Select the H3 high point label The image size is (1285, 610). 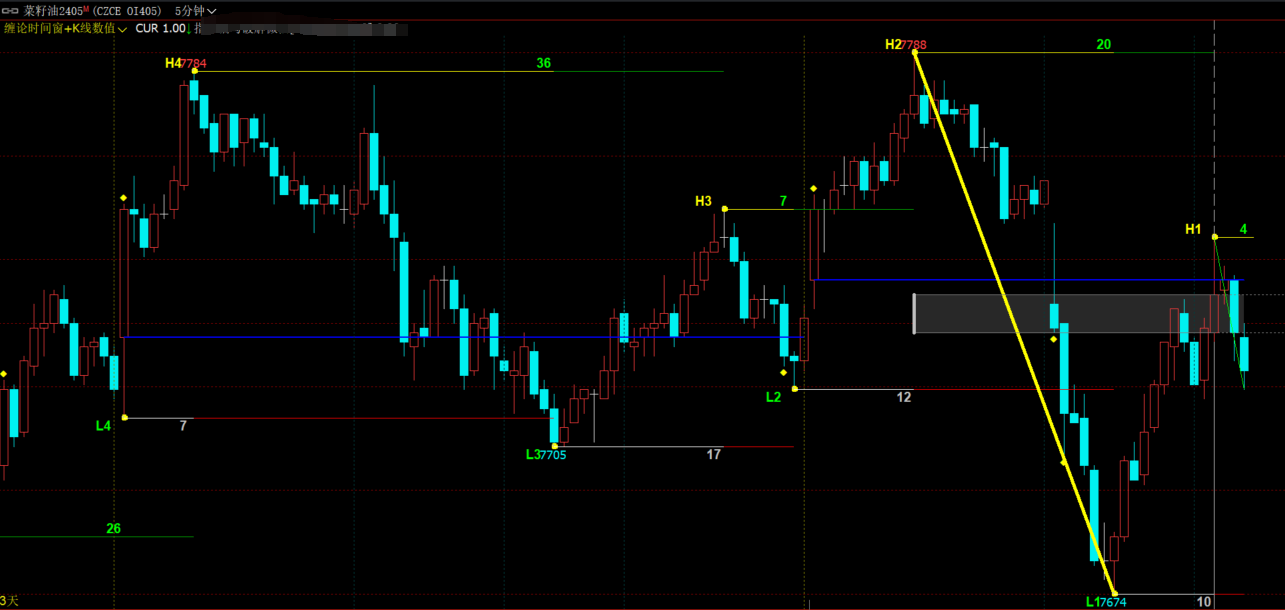coord(703,201)
